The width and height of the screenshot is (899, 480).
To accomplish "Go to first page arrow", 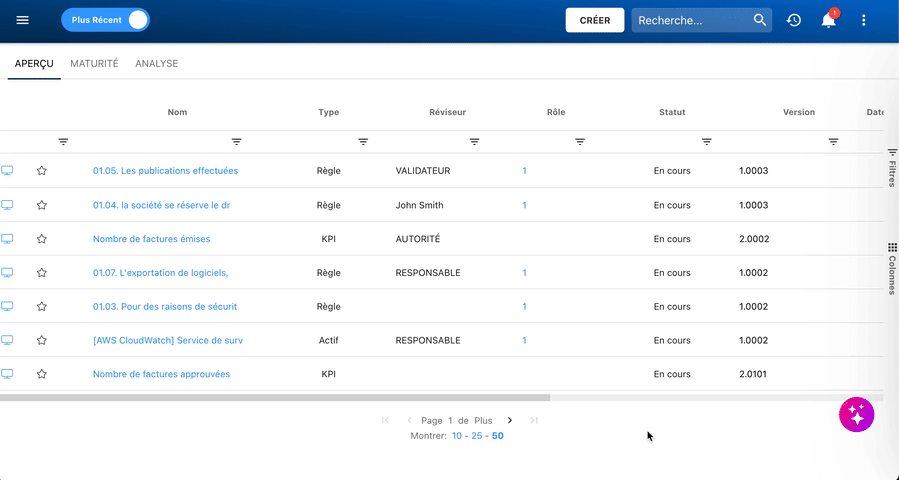I will click(385, 420).
